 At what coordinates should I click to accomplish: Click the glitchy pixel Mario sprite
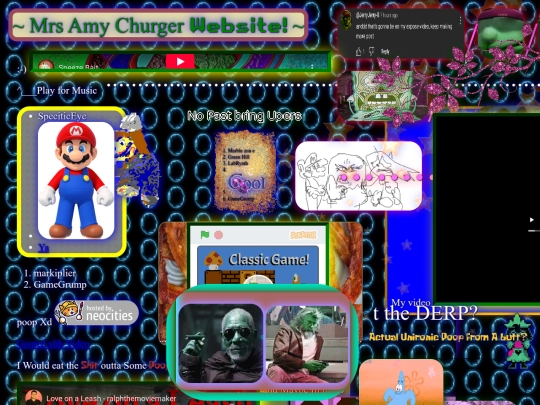pos(137,160)
